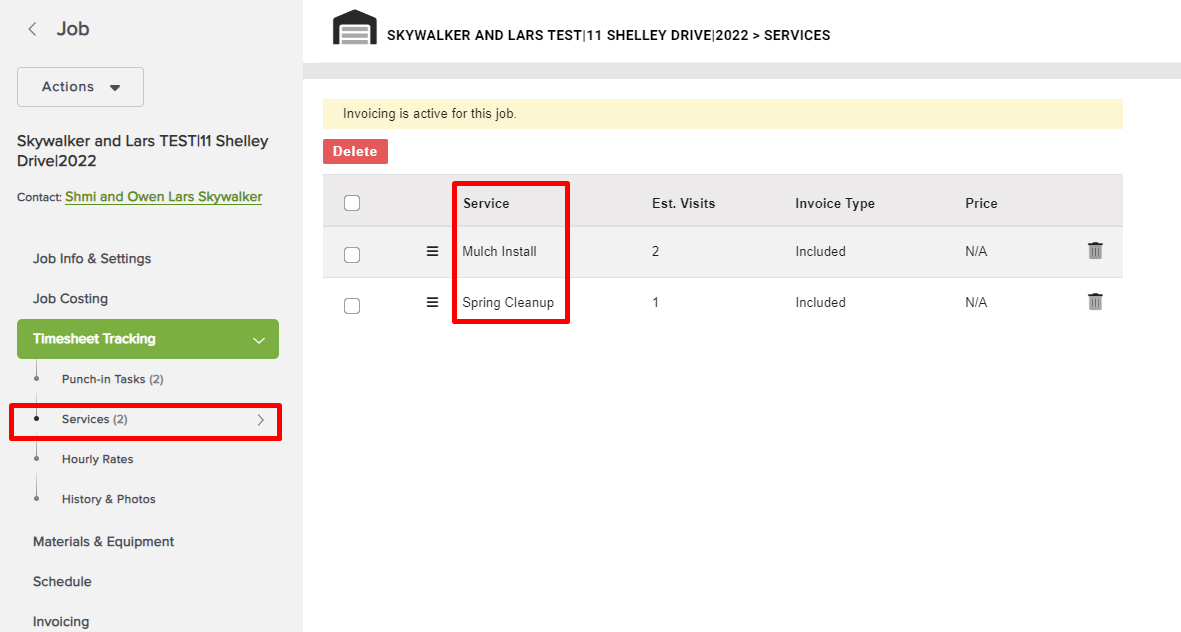Click the Invoice Type column header

835,203
